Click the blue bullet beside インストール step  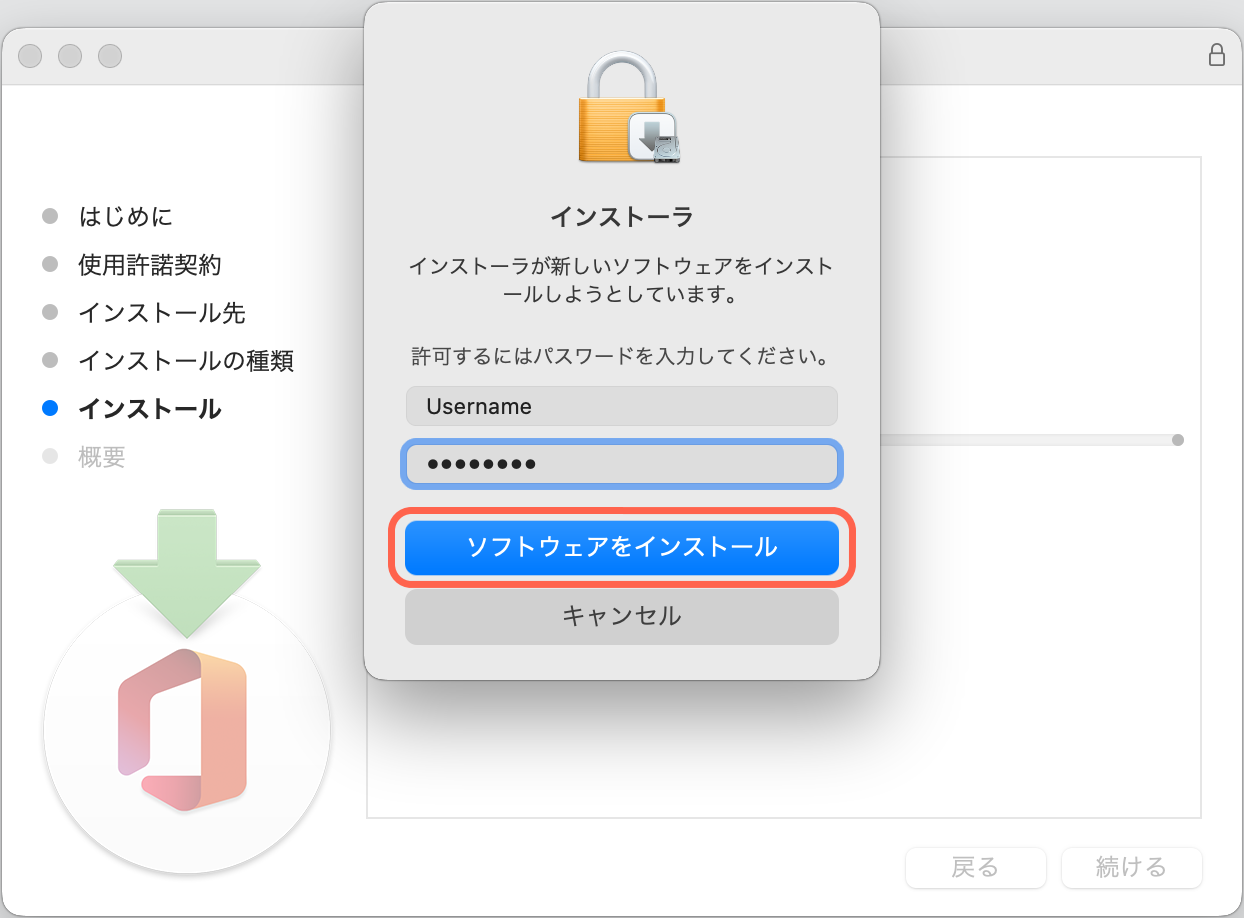pos(50,408)
